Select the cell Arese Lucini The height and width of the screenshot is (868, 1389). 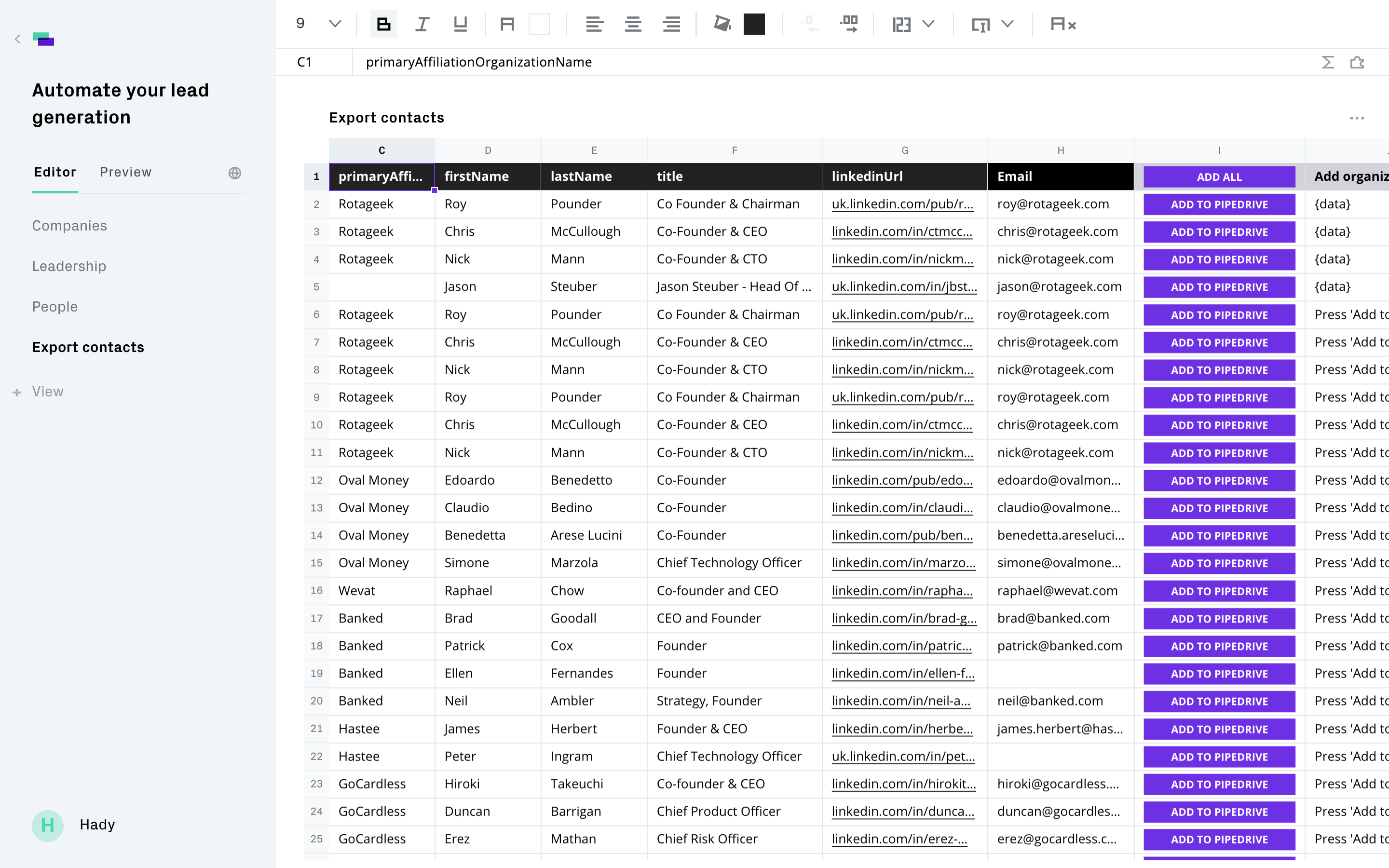pos(594,535)
